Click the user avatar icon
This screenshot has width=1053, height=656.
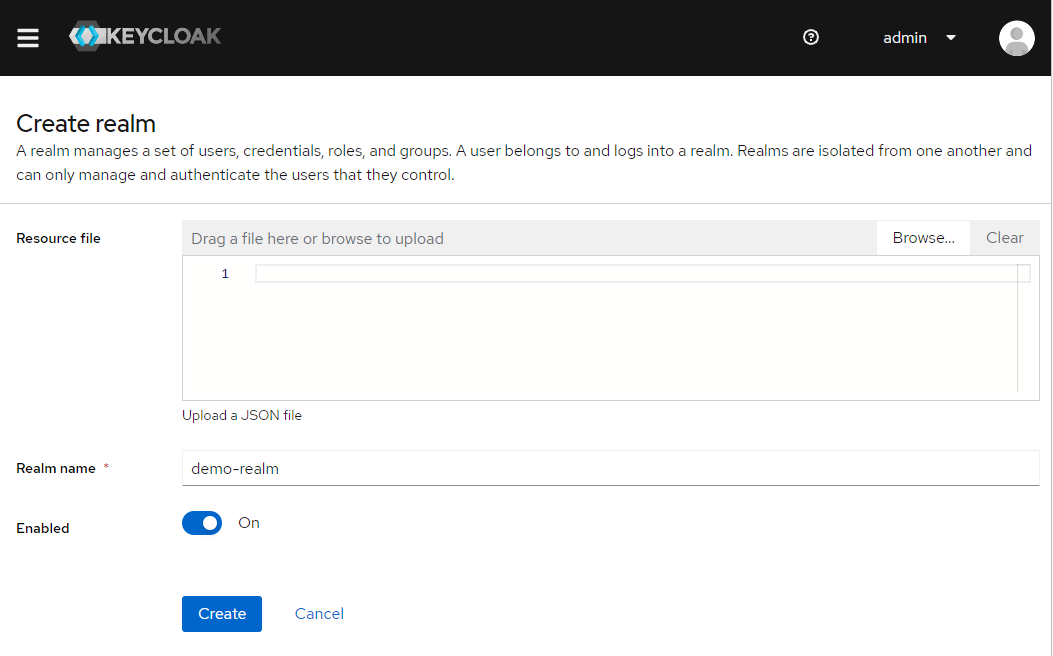click(1016, 38)
